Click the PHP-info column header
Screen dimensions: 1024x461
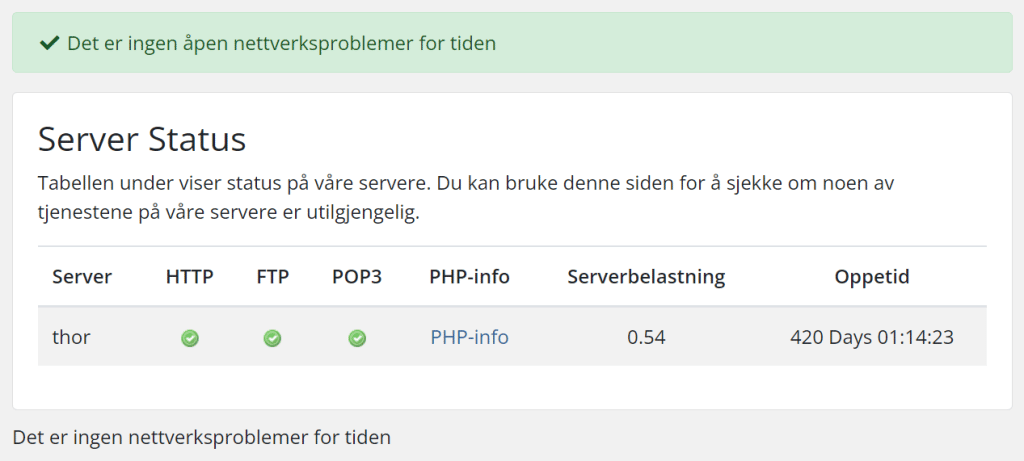[469, 277]
